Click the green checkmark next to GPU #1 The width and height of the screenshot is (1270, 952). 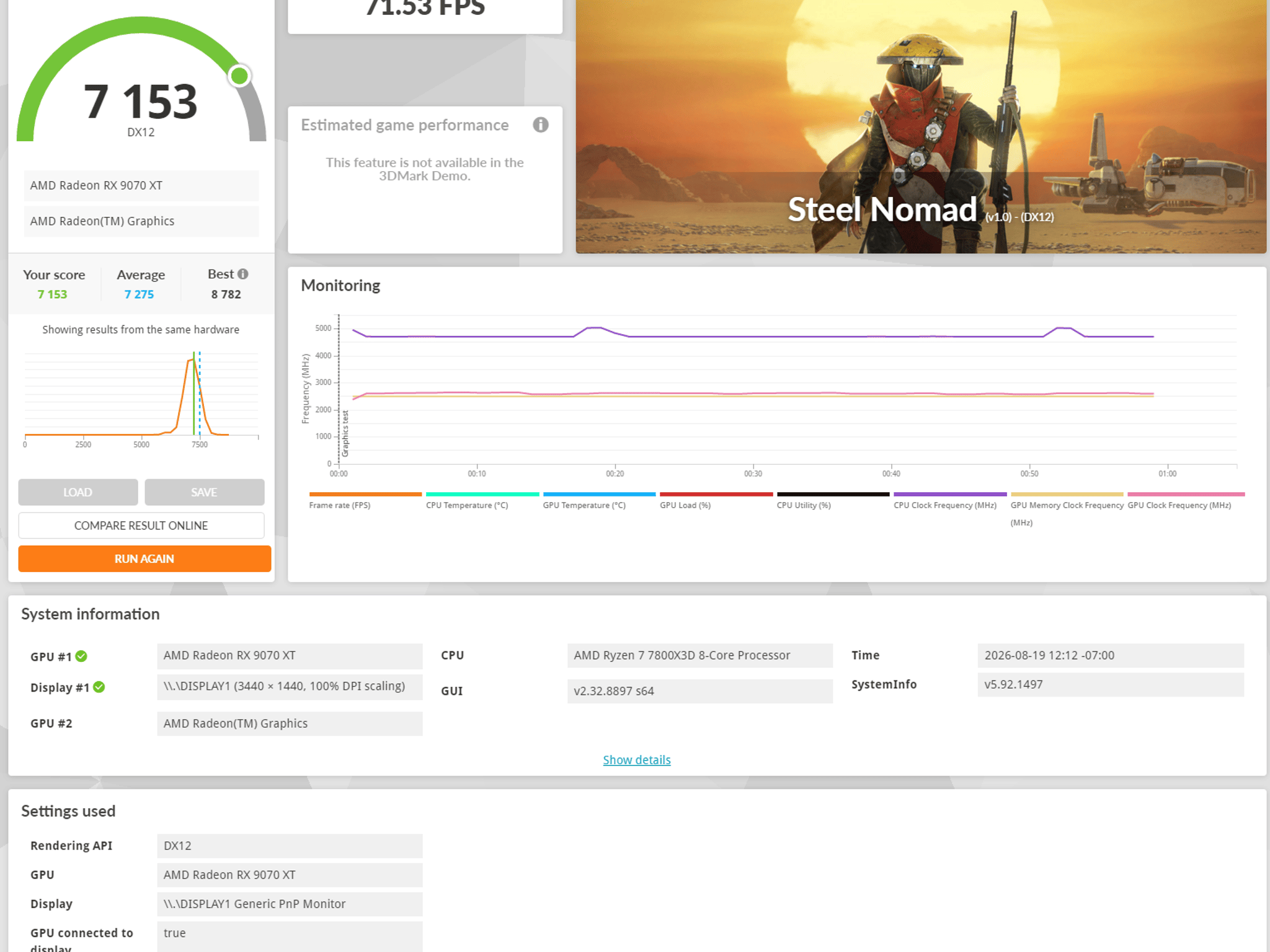[x=81, y=656]
